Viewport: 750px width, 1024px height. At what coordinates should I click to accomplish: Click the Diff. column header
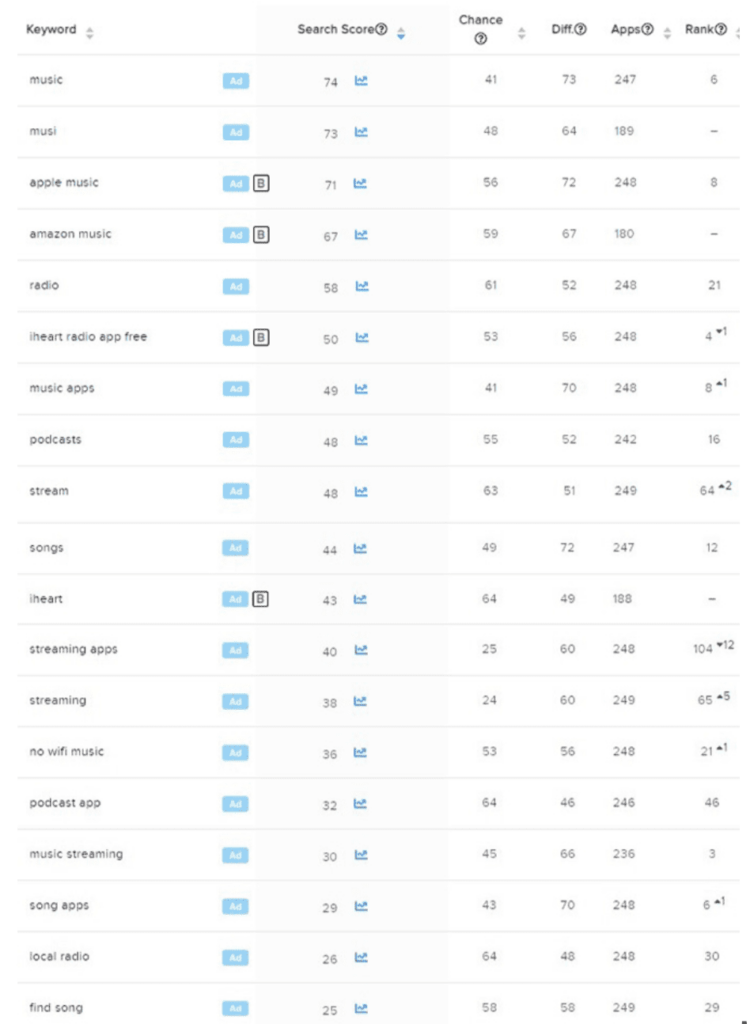coord(562,29)
